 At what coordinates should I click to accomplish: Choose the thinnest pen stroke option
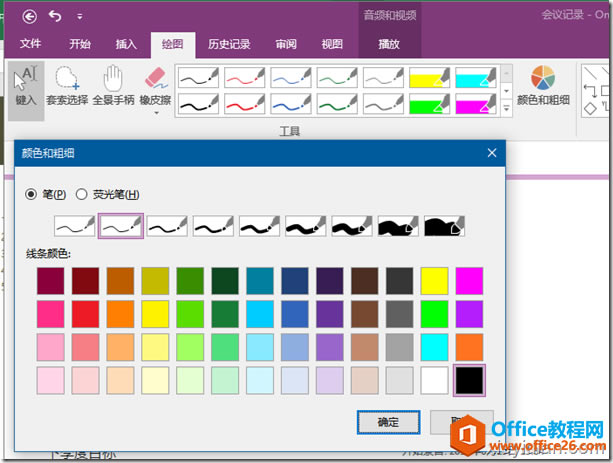coord(75,226)
